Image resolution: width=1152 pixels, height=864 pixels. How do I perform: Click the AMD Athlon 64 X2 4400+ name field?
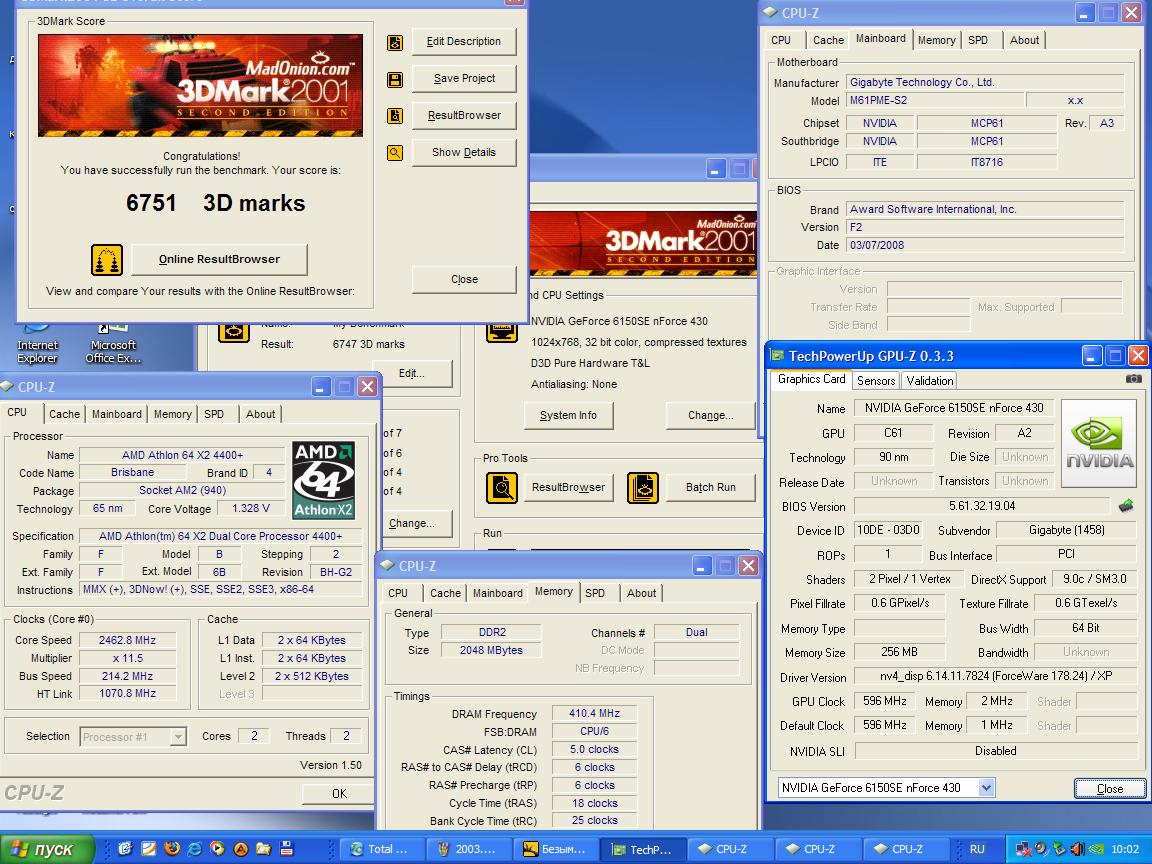182,456
